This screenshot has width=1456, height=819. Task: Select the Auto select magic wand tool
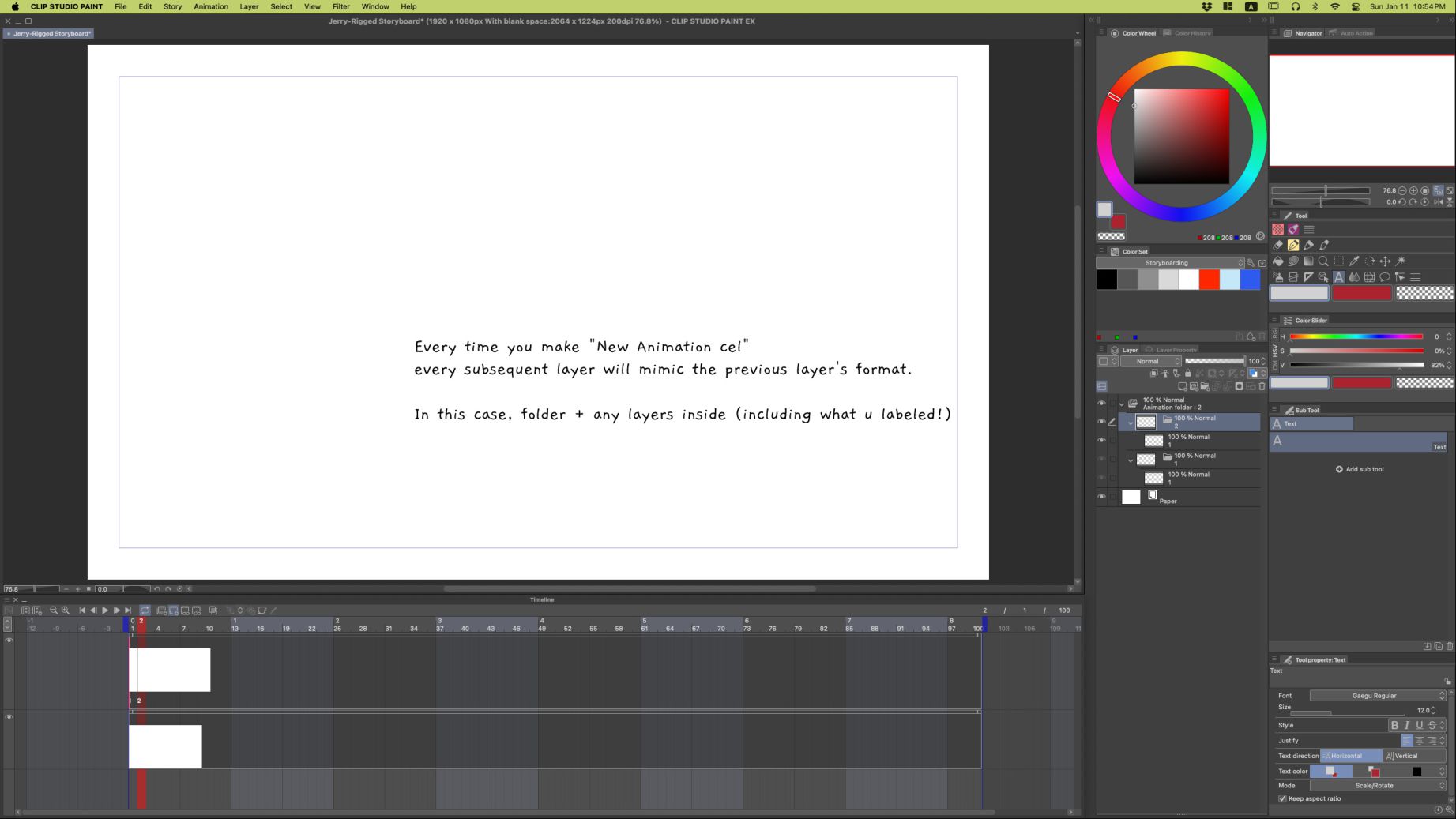[1401, 261]
